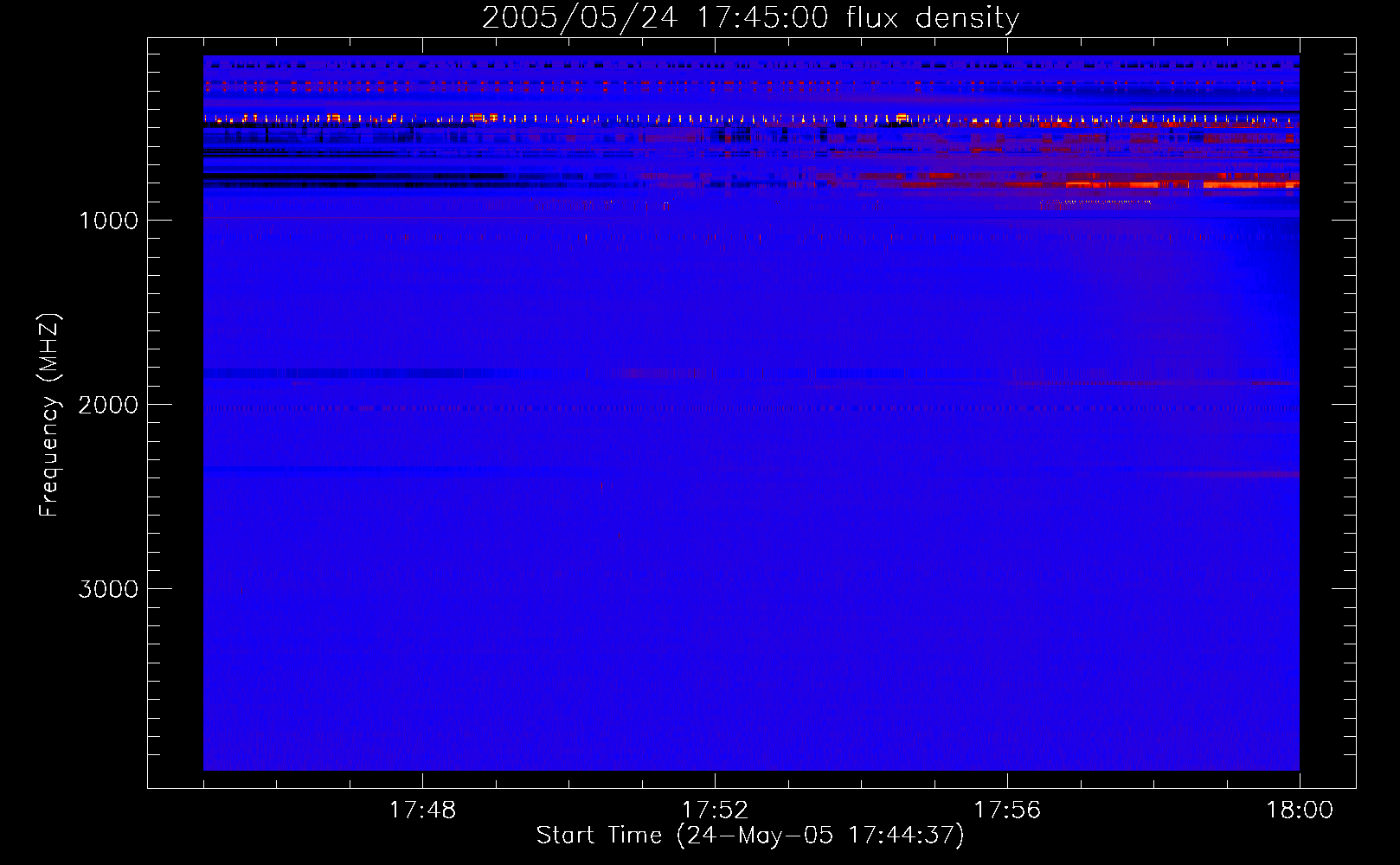Click the plot title "2005/05/24 17:45:00 flux density"
Image resolution: width=1400 pixels, height=865 pixels.
(750, 18)
